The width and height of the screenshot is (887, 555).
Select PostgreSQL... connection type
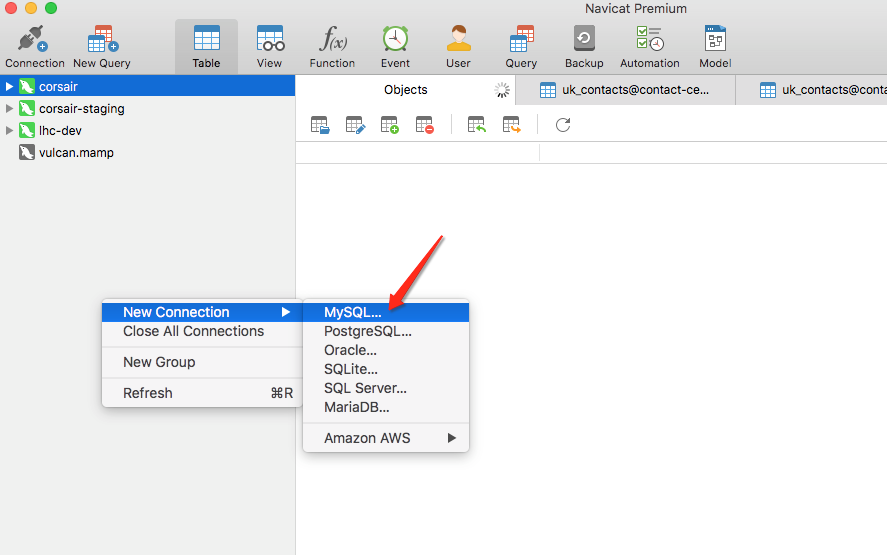point(386,331)
